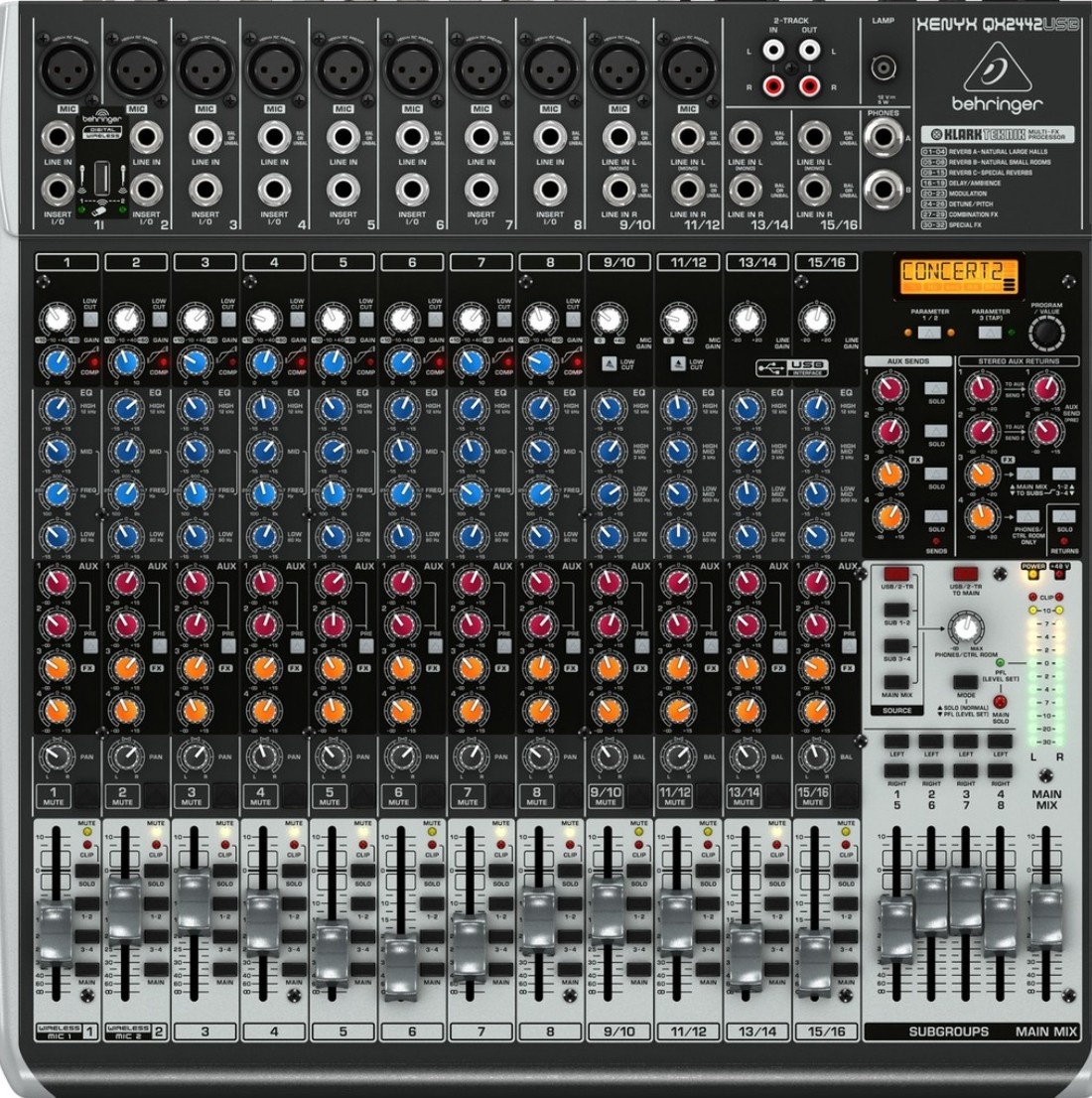Adjust AUX SENDS master knob 4
The width and height of the screenshot is (1092, 1098).
click(x=890, y=517)
